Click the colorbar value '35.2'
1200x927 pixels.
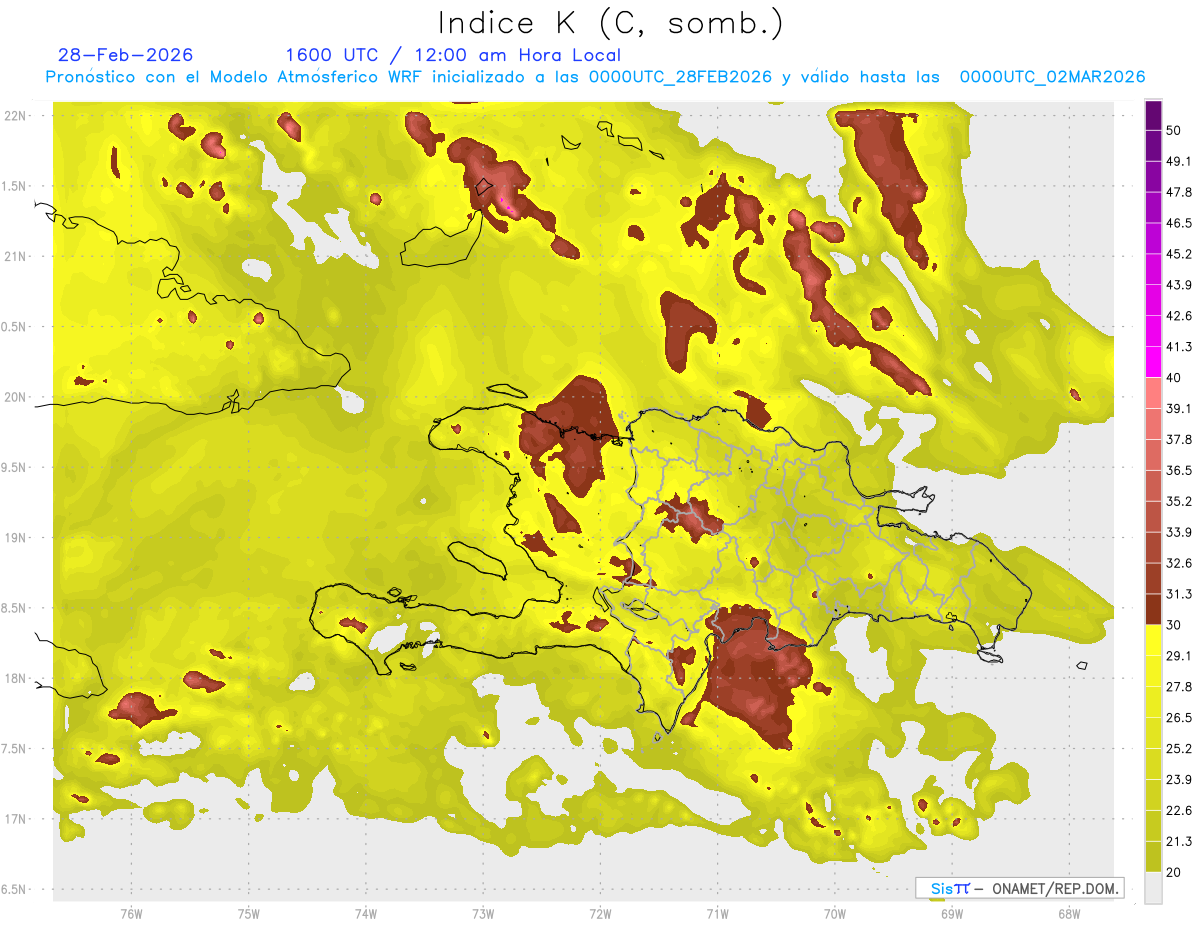coord(1178,502)
